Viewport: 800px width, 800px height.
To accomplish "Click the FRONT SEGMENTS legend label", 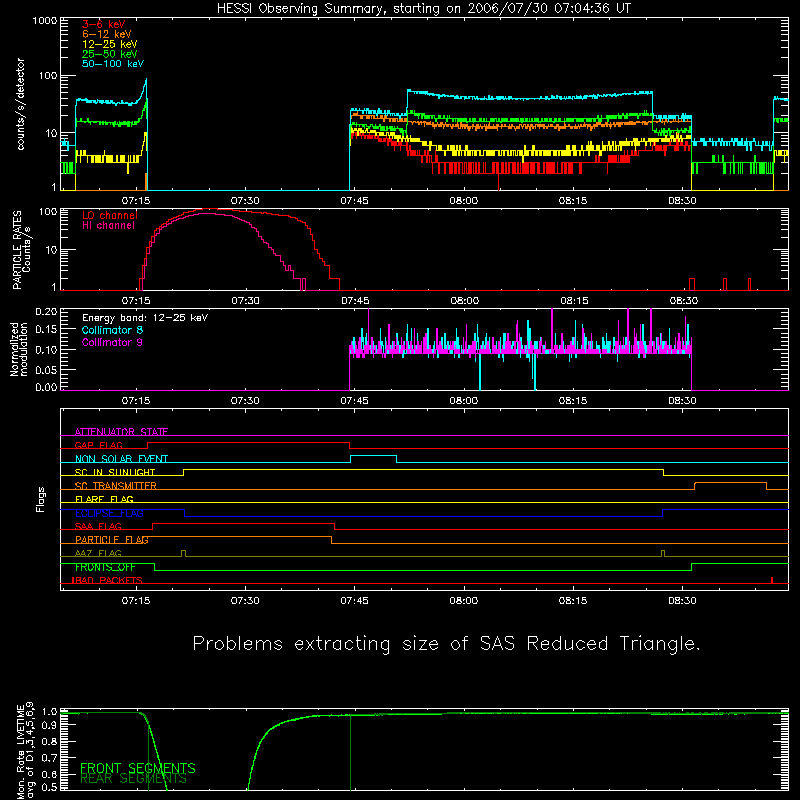I will [x=138, y=768].
